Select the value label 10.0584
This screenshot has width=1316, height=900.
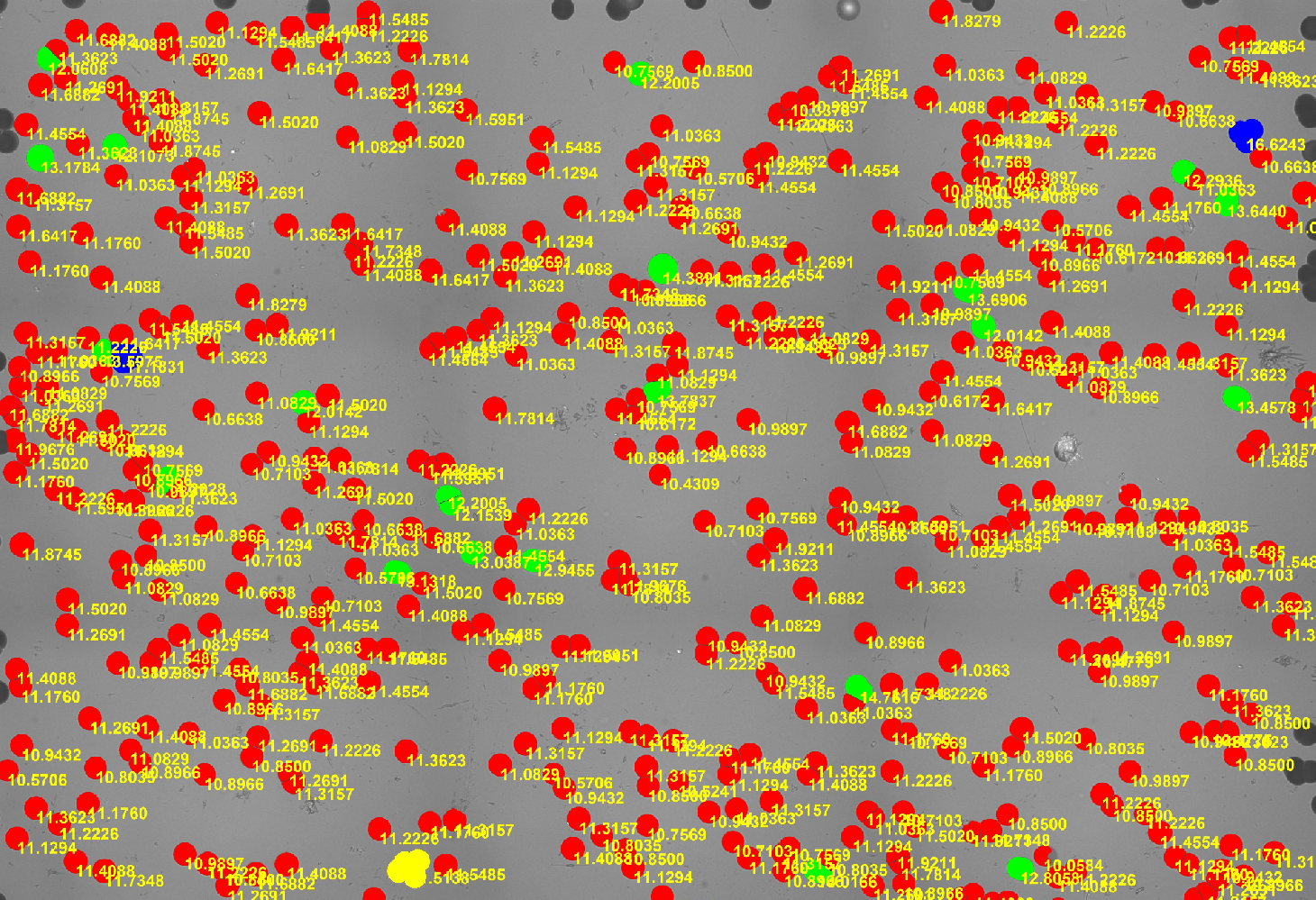tap(1074, 866)
